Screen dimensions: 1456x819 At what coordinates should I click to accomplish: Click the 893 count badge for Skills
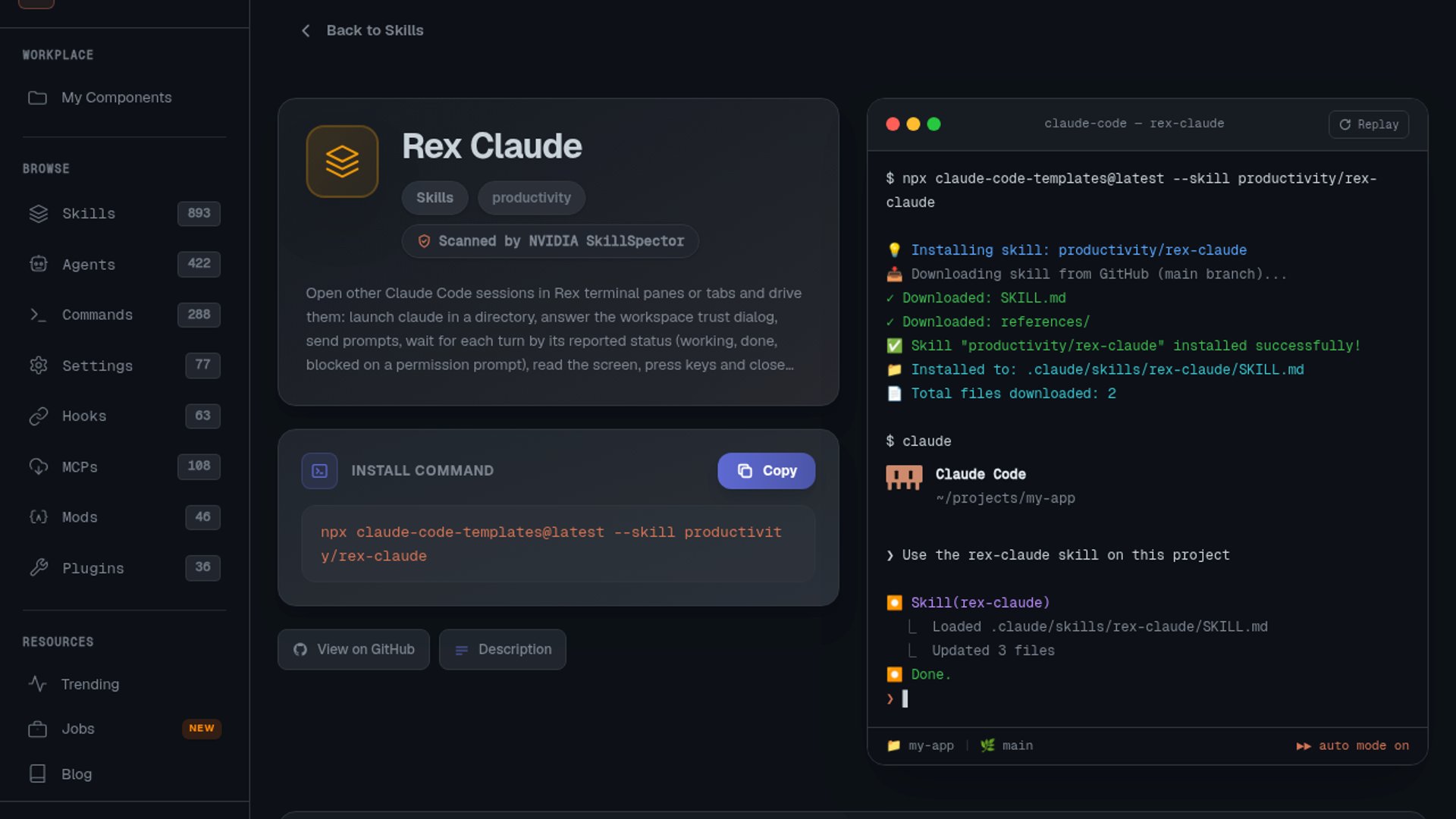pyautogui.click(x=199, y=213)
